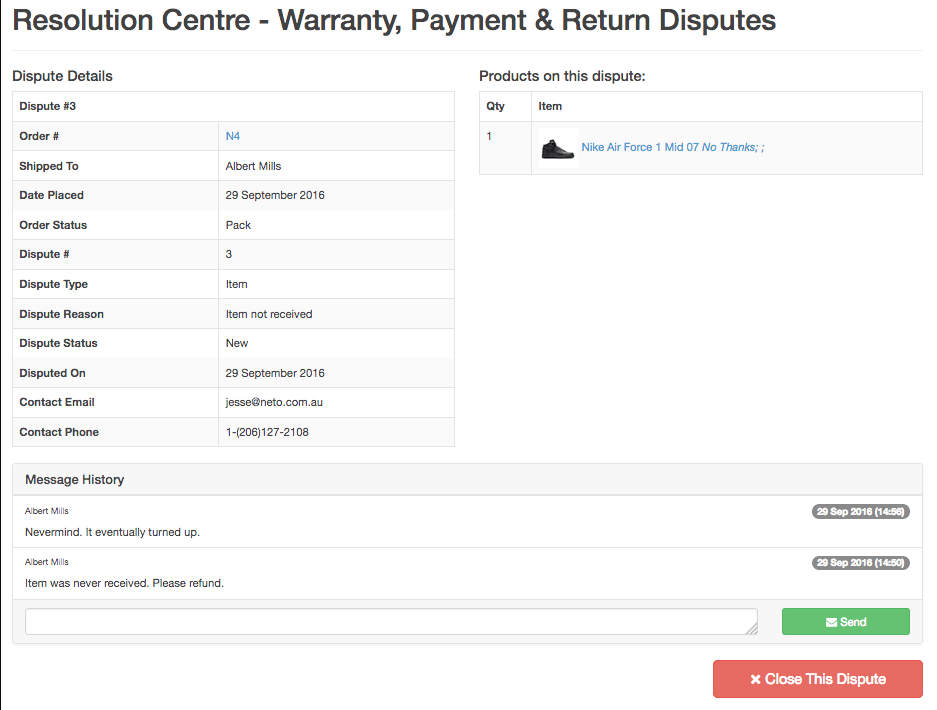Viewport: 937px width, 710px height.
Task: Click the 'Dispute #' value 3
Action: click(228, 255)
